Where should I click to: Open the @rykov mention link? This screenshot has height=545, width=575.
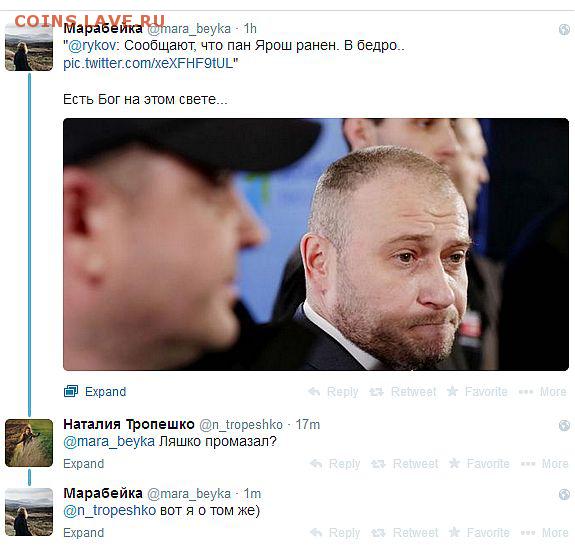point(92,46)
